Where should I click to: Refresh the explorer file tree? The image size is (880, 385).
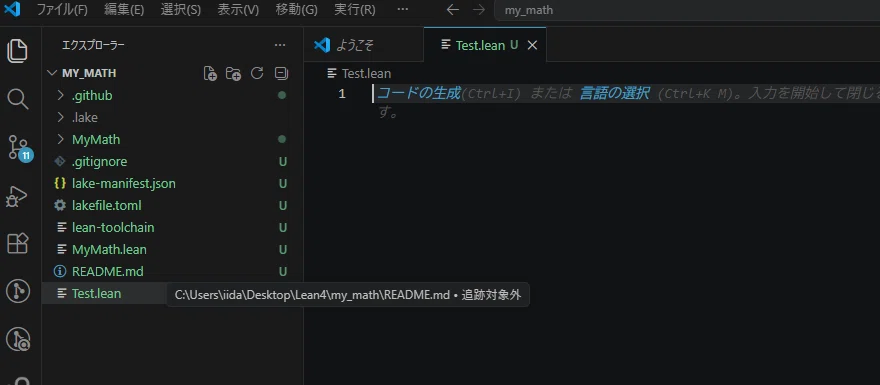(x=257, y=73)
